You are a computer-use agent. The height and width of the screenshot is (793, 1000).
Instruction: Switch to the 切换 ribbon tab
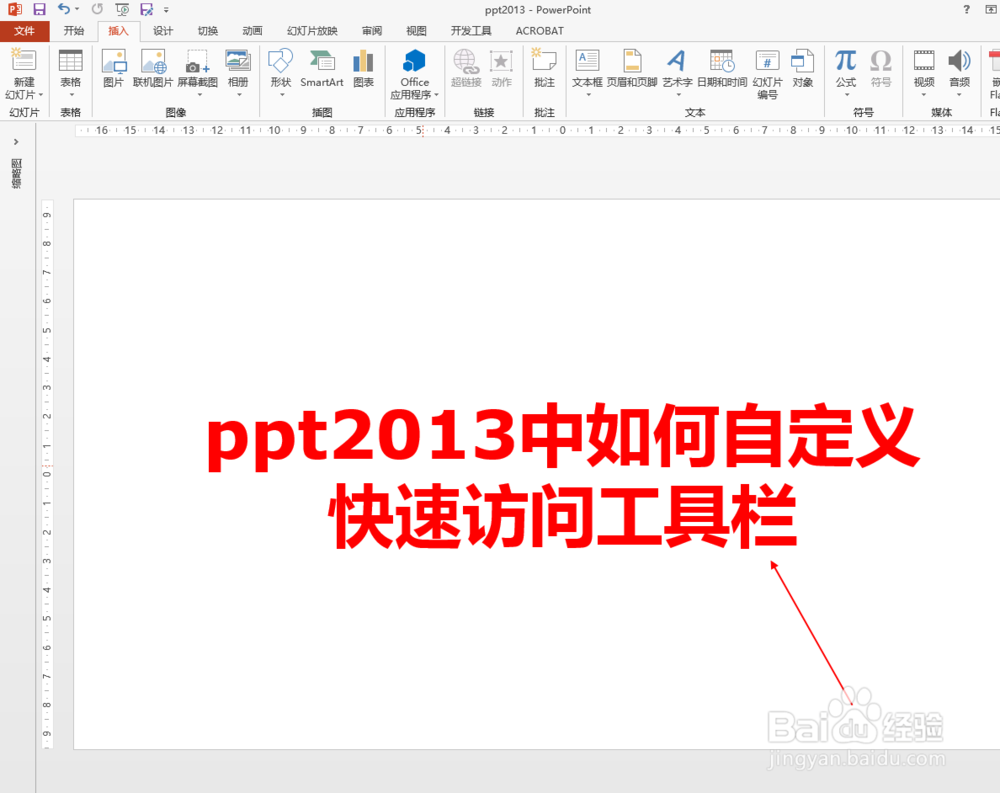(x=208, y=31)
